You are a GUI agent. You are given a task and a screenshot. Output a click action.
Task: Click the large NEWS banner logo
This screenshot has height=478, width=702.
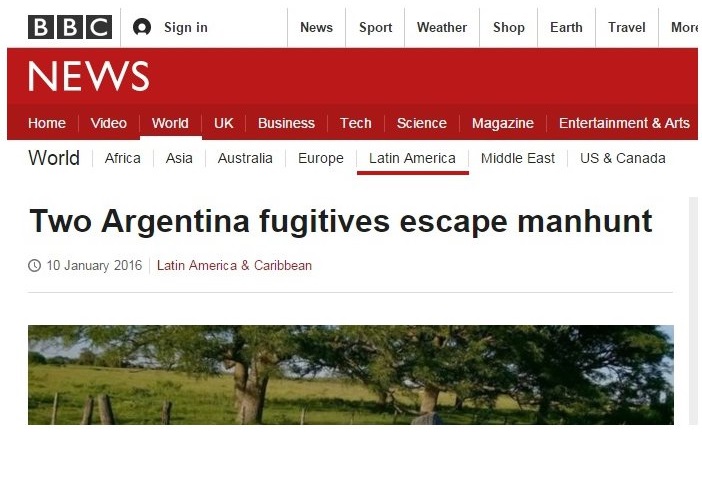89,77
